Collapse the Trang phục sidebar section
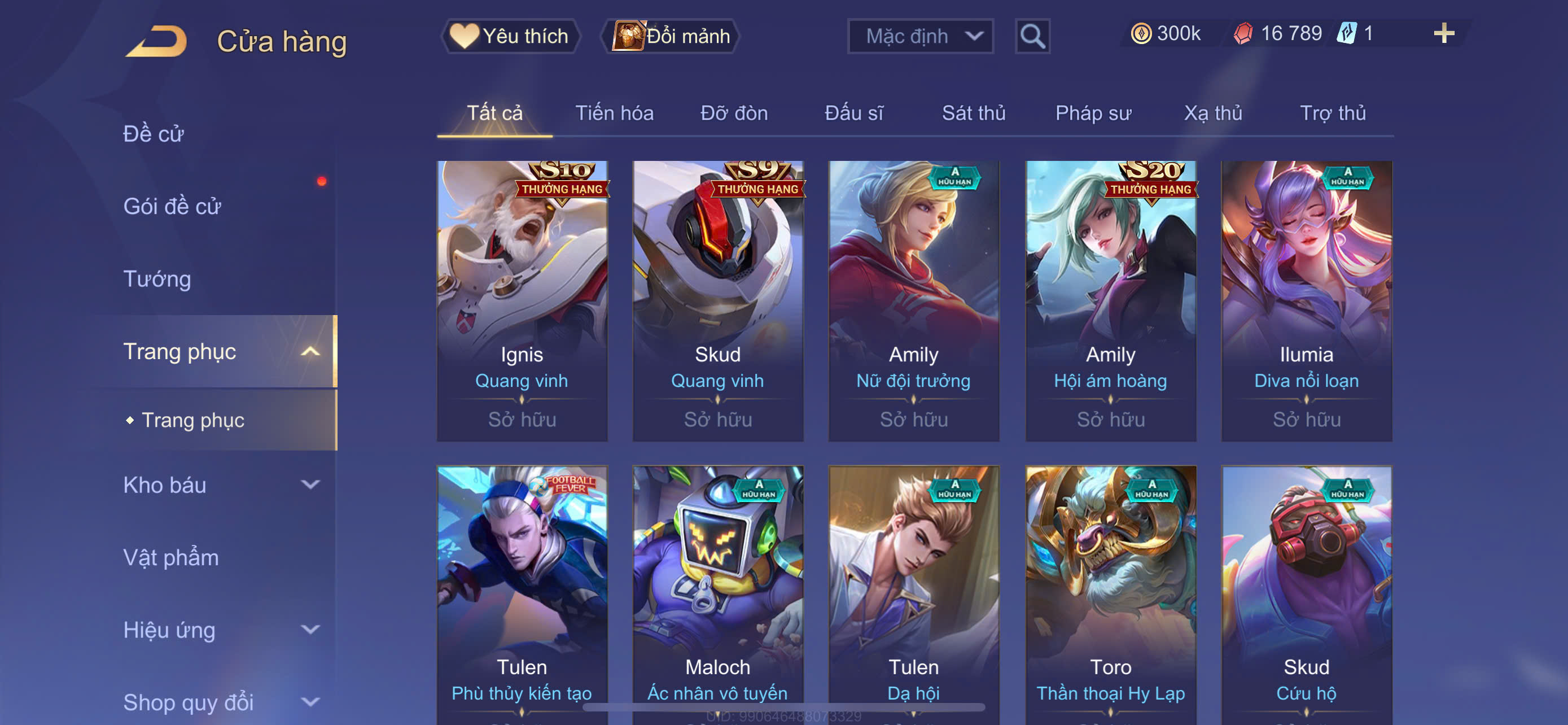The image size is (1568, 725). pyautogui.click(x=310, y=352)
